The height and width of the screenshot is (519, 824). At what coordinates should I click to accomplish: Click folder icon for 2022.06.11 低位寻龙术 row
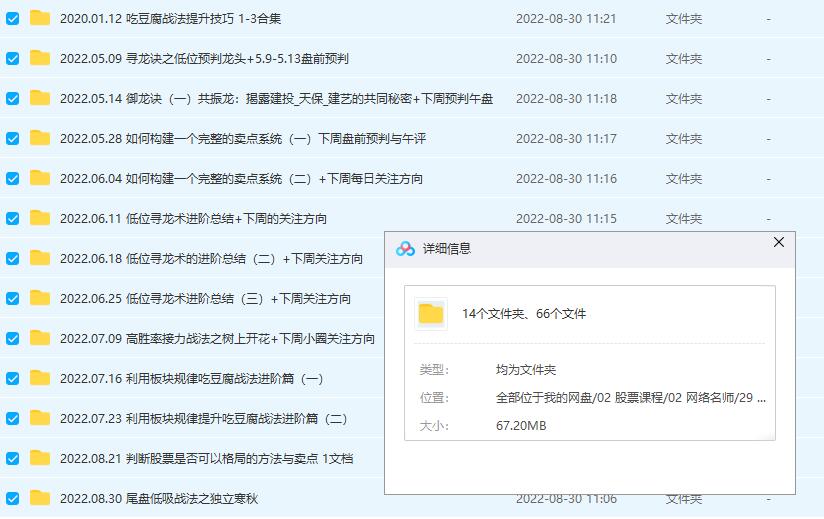click(40, 218)
